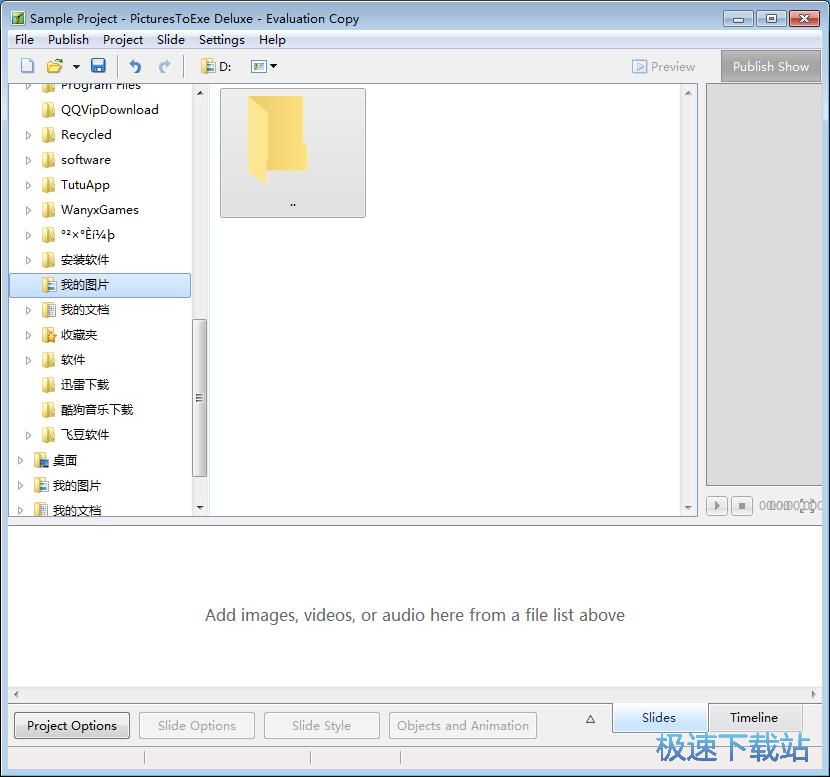Click the Undo arrow icon
Viewport: 830px width, 777px height.
click(135, 66)
